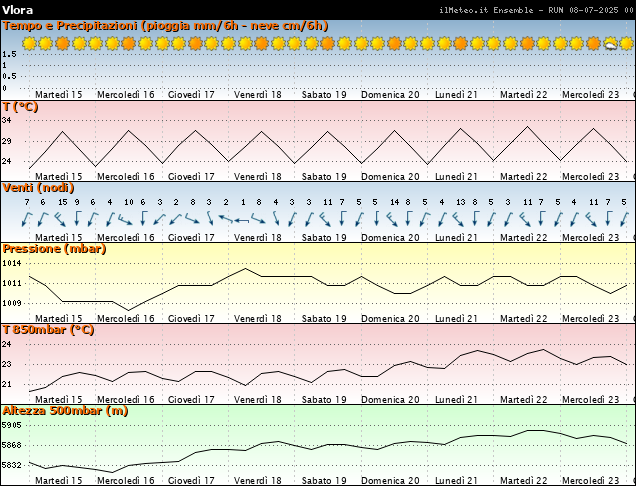Click wind speed value 15
The width and height of the screenshot is (636, 486).
click(62, 202)
